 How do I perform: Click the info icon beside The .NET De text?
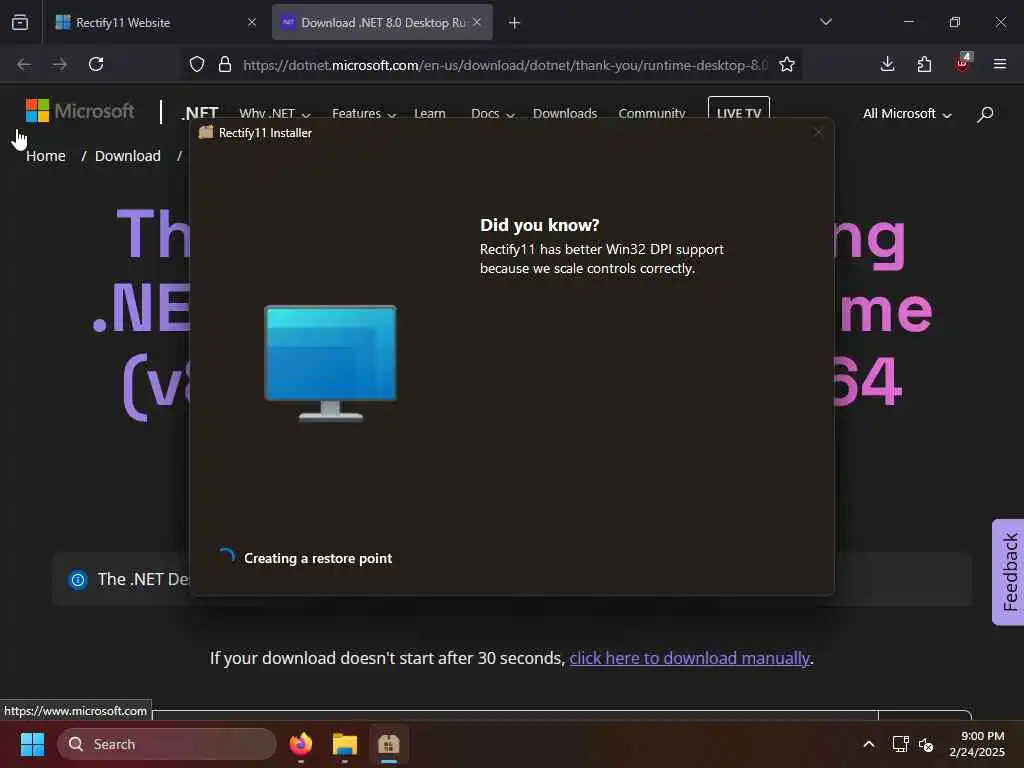click(78, 579)
